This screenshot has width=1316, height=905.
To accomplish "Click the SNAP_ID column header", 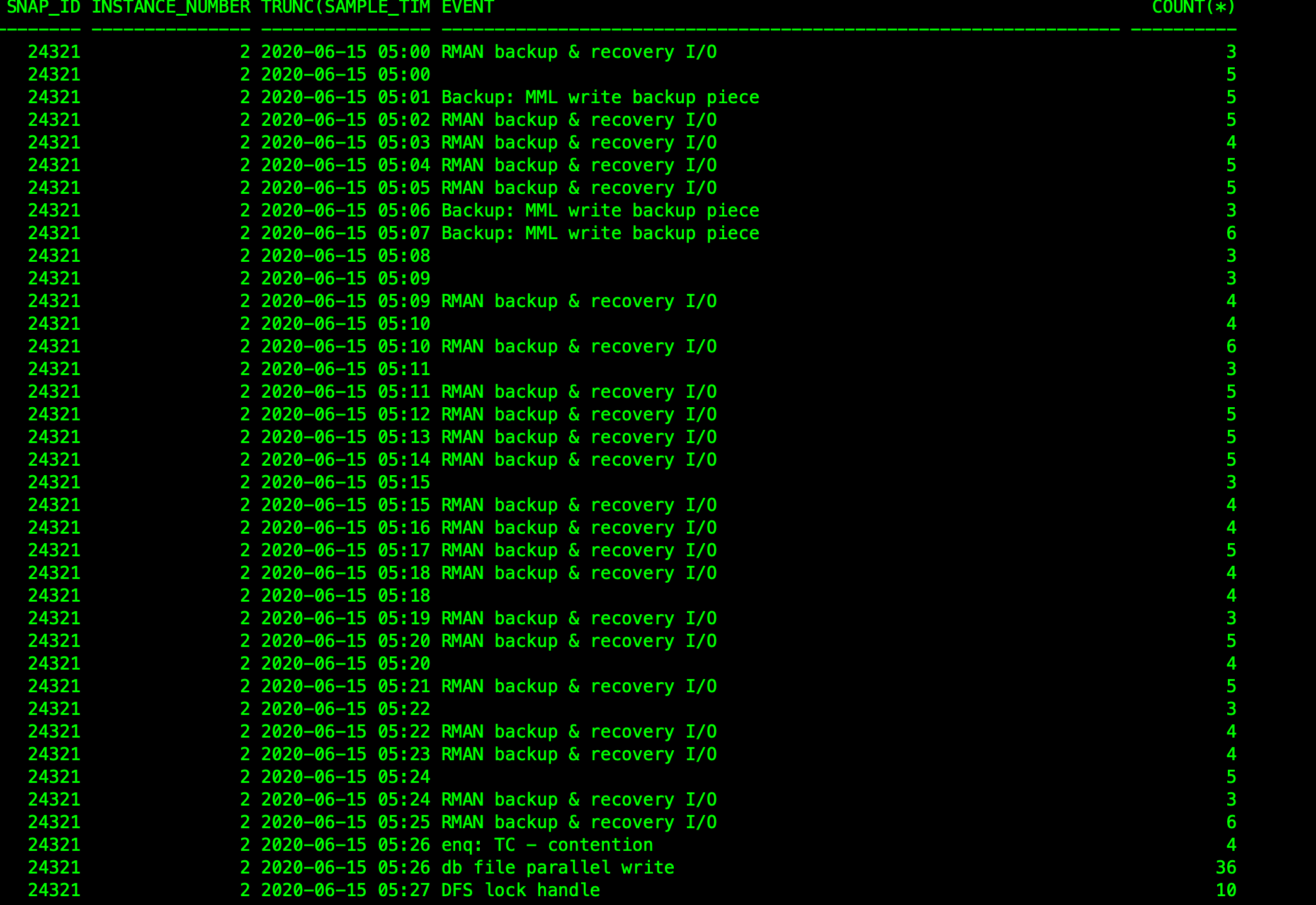I will click(43, 8).
